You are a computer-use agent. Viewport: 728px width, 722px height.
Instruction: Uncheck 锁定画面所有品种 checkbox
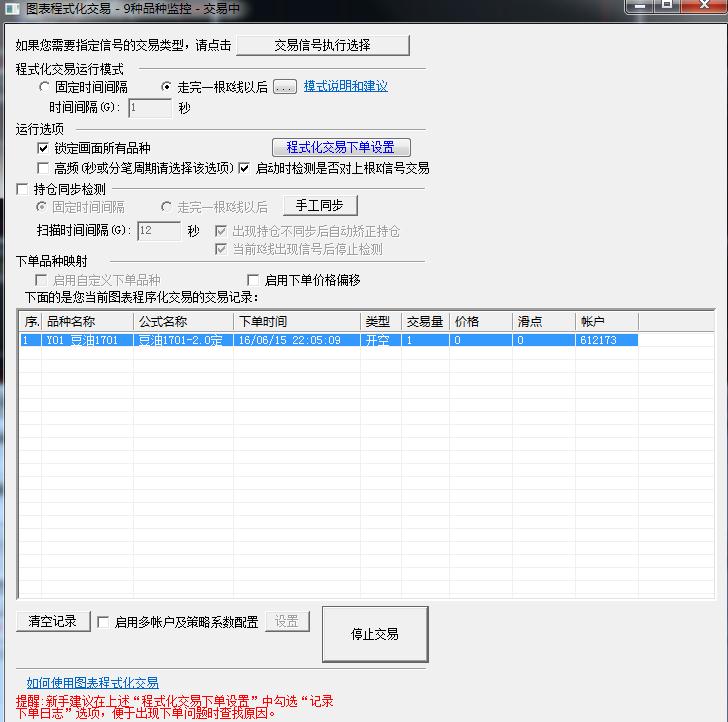(x=43, y=148)
